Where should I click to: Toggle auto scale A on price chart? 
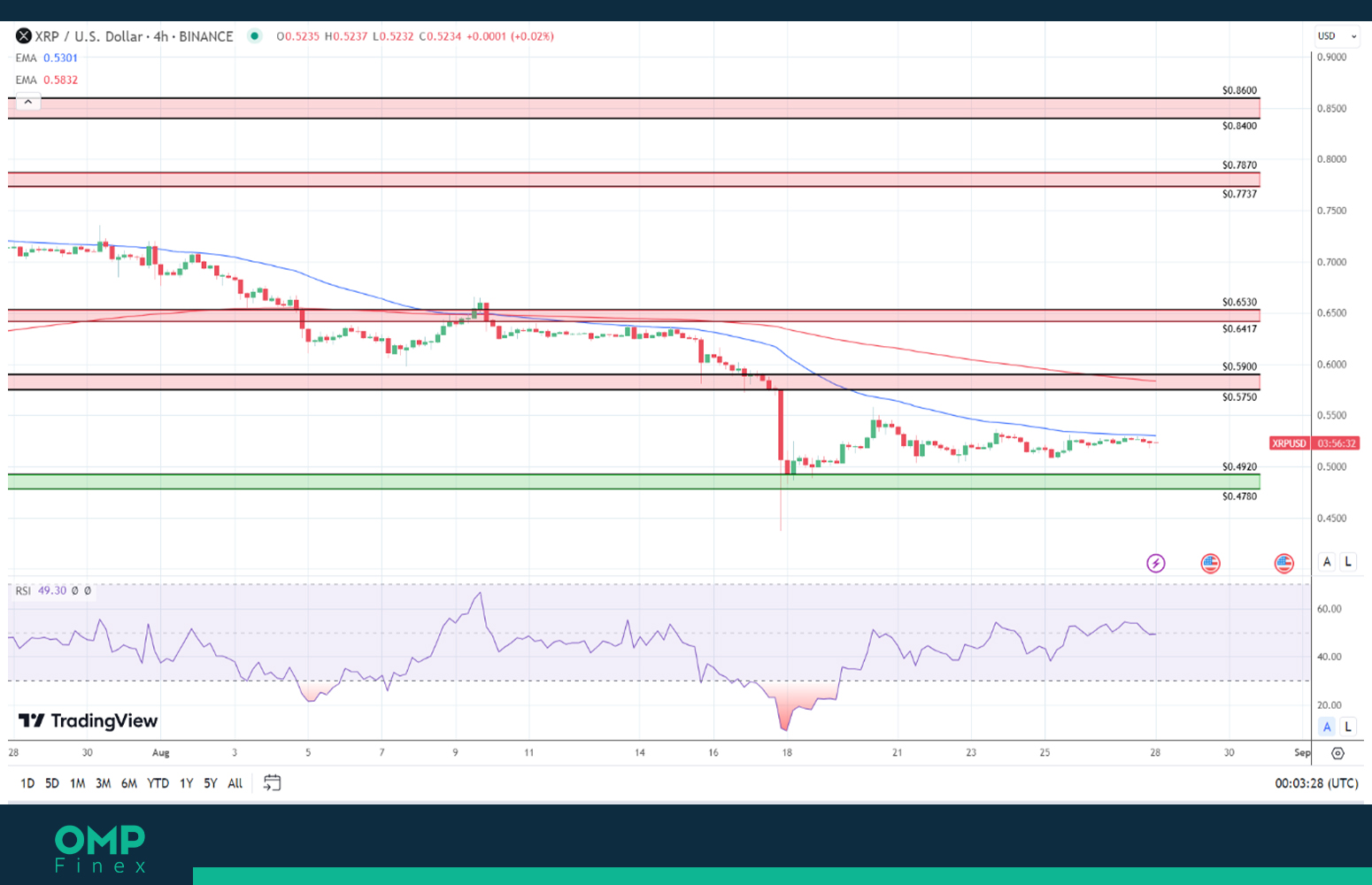coord(1326,561)
